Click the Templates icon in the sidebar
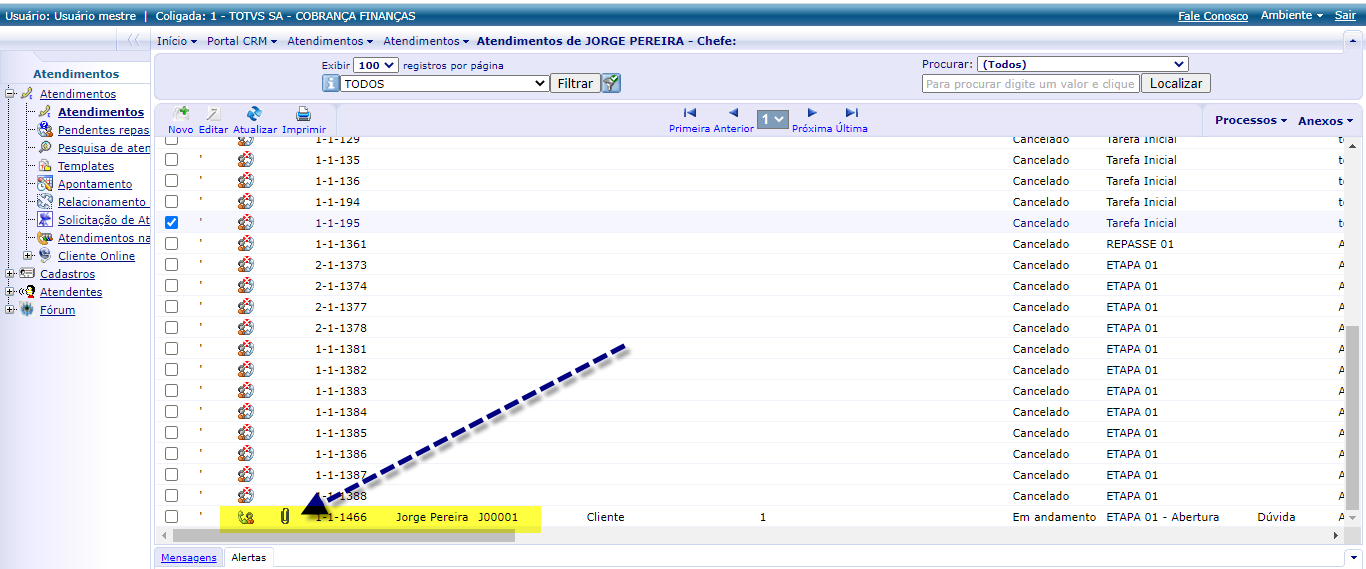Image resolution: width=1366 pixels, height=569 pixels. tap(45, 166)
